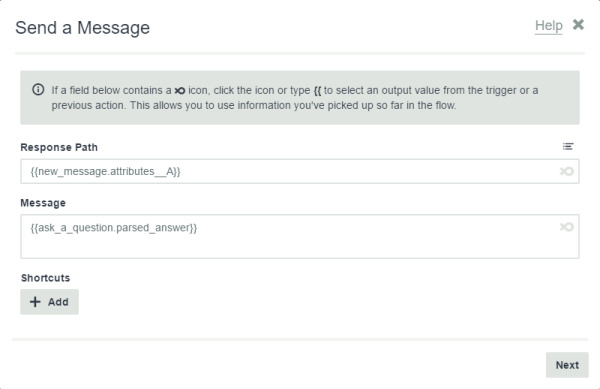Click the ask_a_question.parsed_answer token text
Image resolution: width=600 pixels, height=389 pixels.
click(114, 228)
